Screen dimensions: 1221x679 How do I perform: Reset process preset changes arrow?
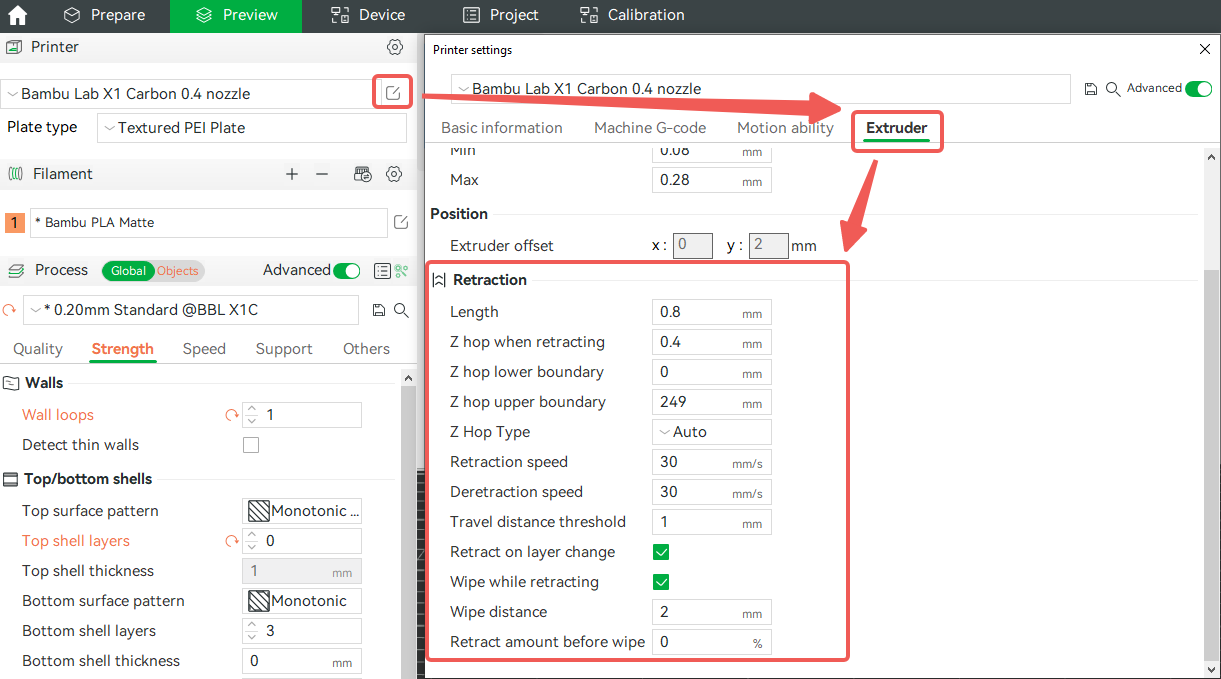click(10, 311)
